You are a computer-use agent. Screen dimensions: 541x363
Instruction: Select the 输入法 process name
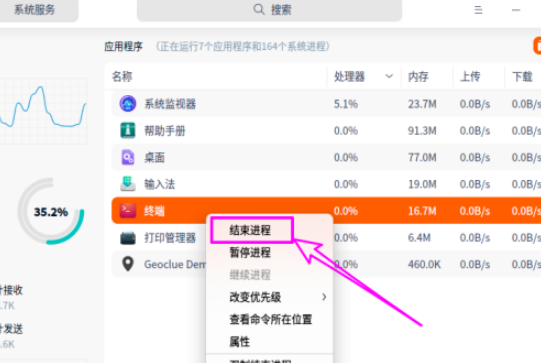tap(160, 184)
